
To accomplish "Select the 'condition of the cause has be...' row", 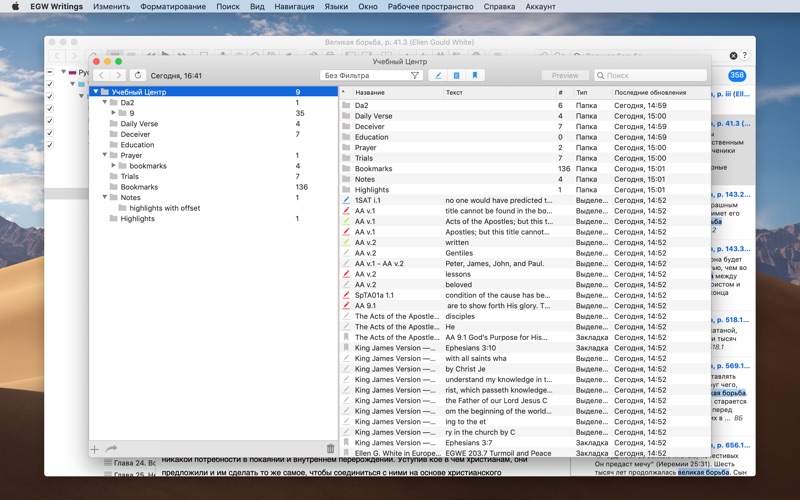I will click(x=524, y=295).
